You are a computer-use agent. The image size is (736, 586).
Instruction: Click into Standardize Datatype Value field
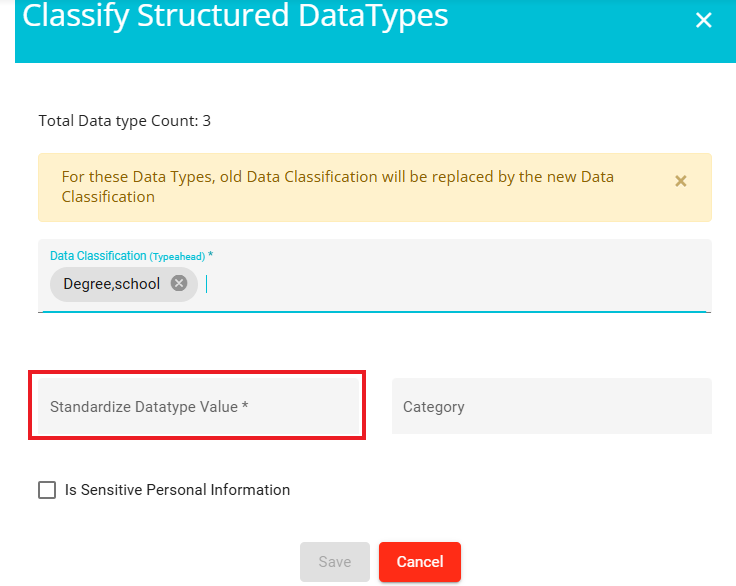(x=198, y=406)
